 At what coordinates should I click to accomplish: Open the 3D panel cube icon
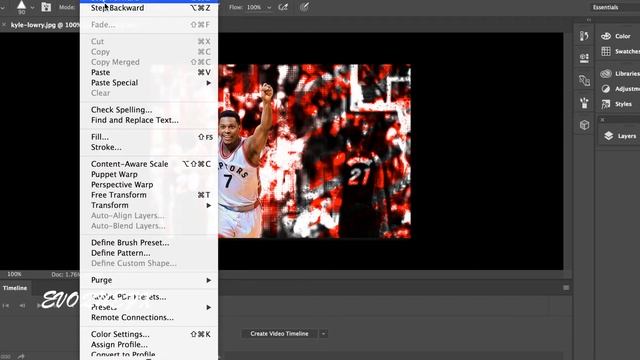click(x=584, y=125)
